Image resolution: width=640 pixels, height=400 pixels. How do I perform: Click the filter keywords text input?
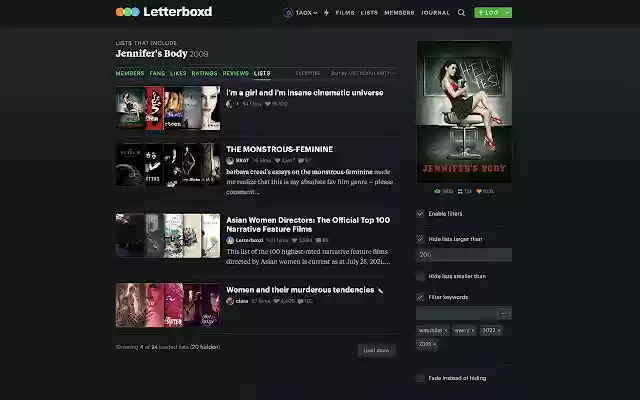point(456,313)
